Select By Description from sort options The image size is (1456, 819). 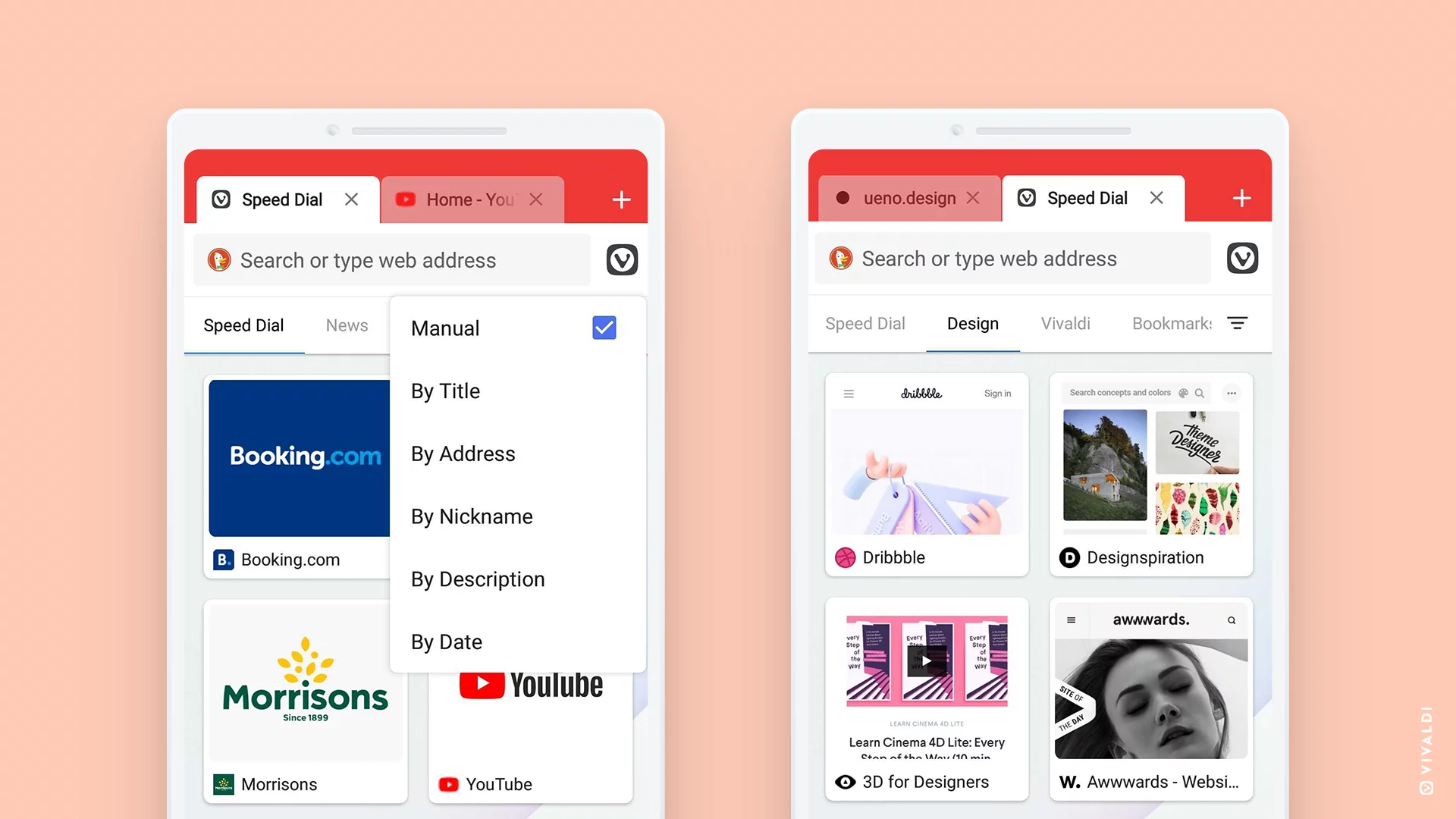(477, 579)
